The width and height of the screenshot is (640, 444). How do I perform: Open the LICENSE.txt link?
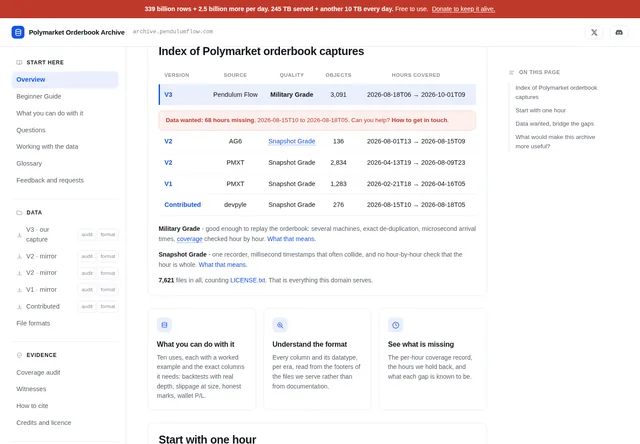pos(248,280)
